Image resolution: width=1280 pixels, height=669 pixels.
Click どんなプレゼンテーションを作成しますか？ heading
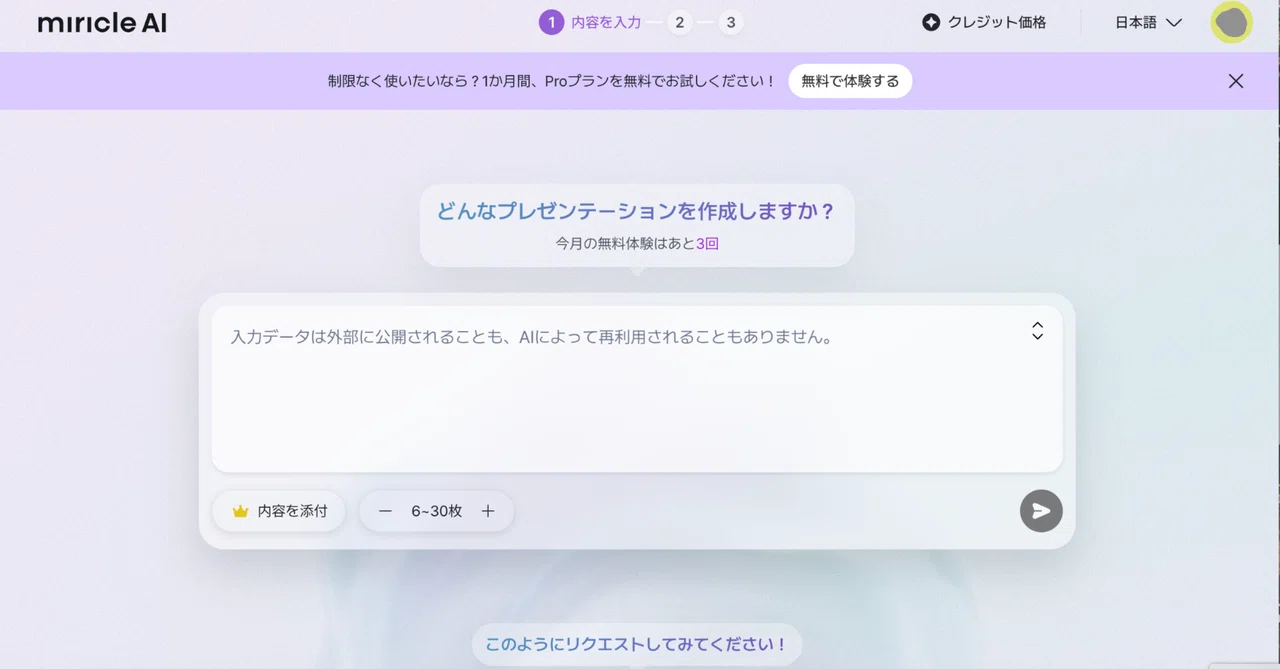636,211
